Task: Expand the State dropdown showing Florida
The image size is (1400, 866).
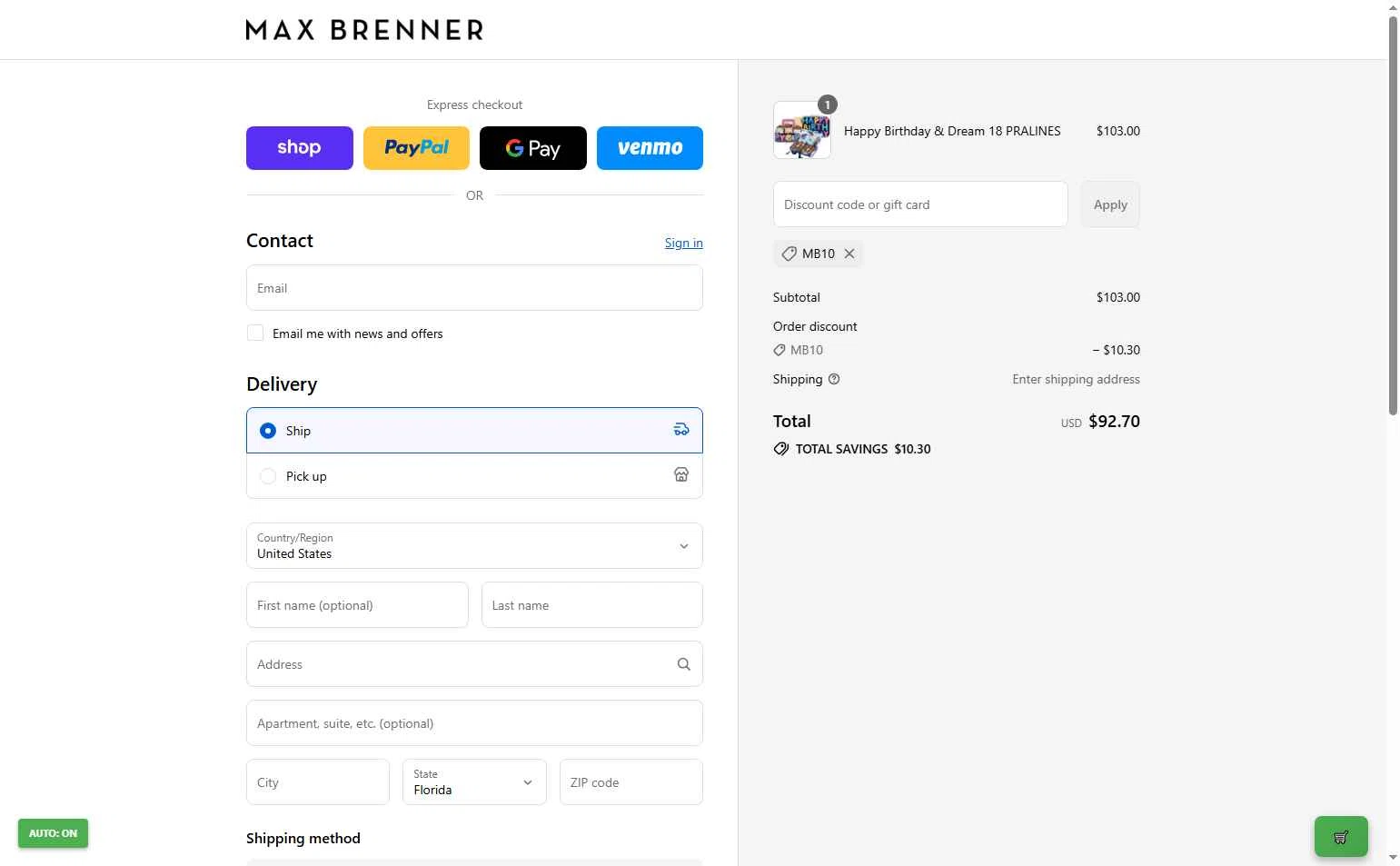Action: (x=474, y=782)
